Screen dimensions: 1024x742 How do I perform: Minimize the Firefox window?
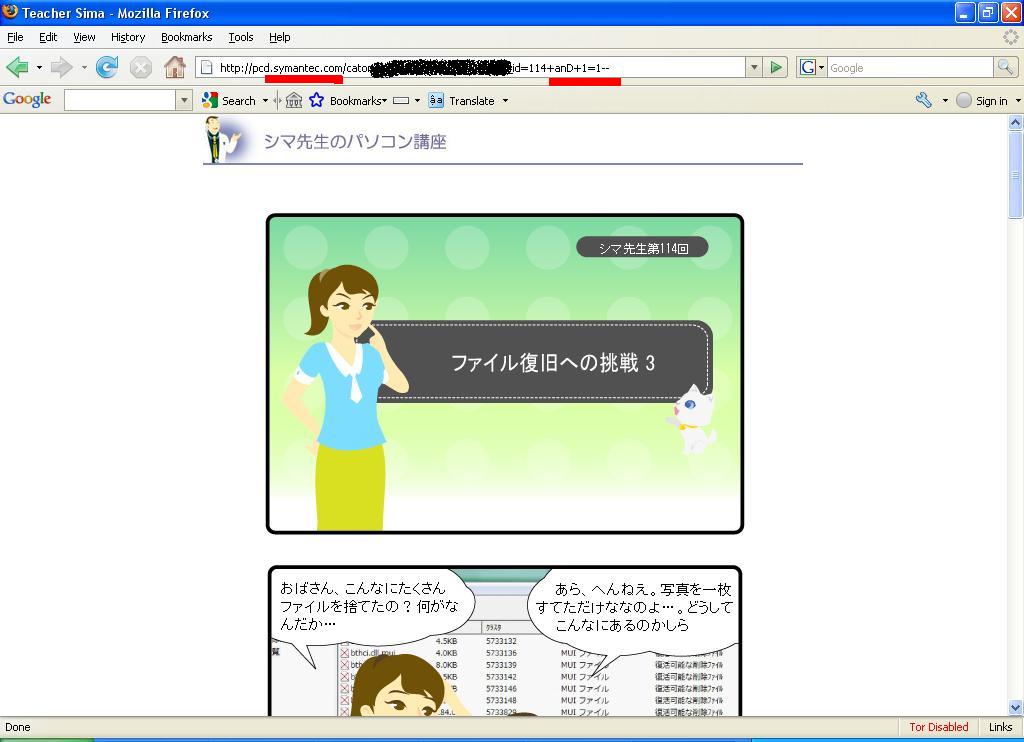click(965, 12)
